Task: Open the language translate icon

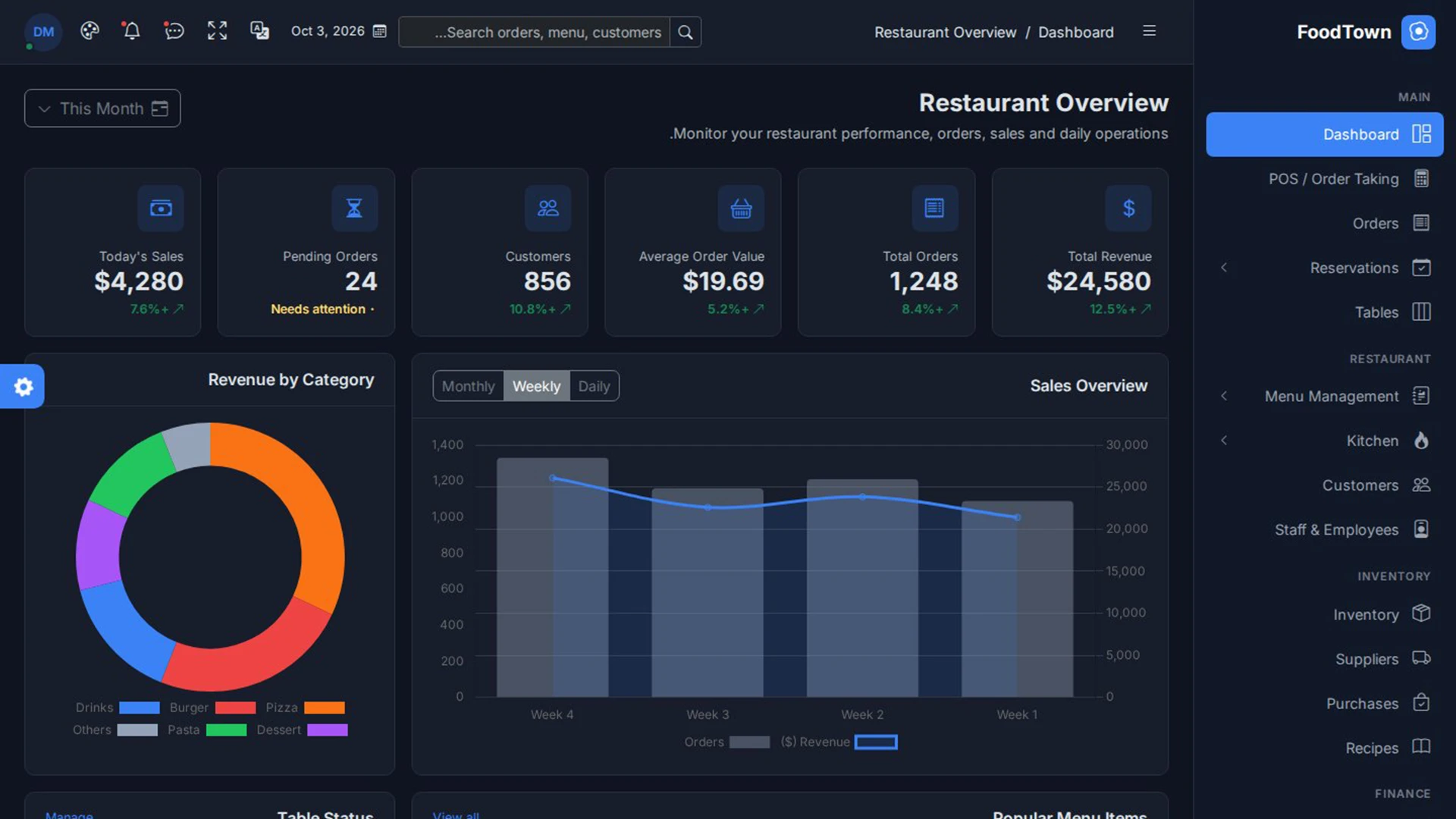Action: 259,31
